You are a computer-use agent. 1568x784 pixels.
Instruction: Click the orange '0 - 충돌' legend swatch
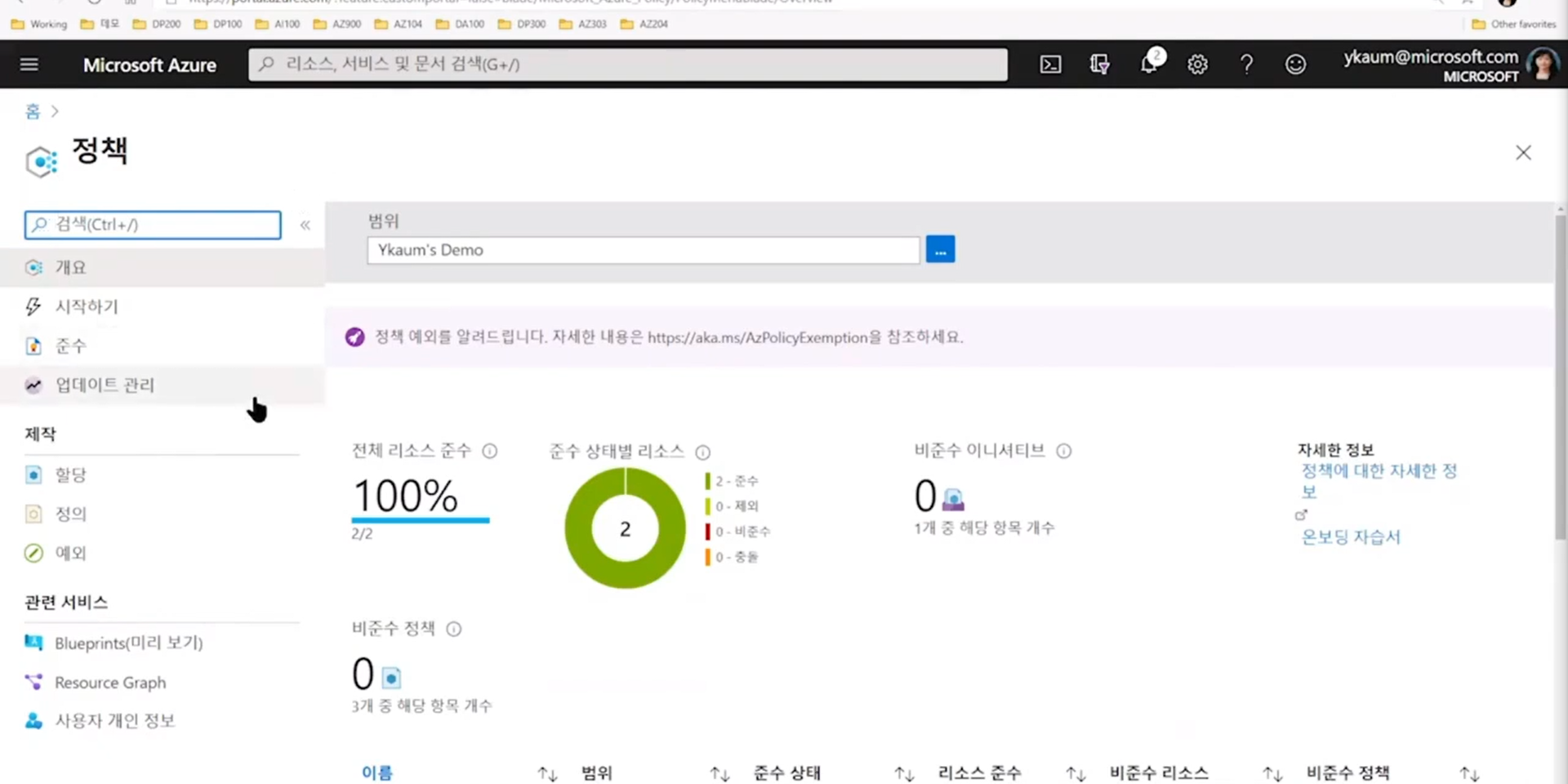707,557
